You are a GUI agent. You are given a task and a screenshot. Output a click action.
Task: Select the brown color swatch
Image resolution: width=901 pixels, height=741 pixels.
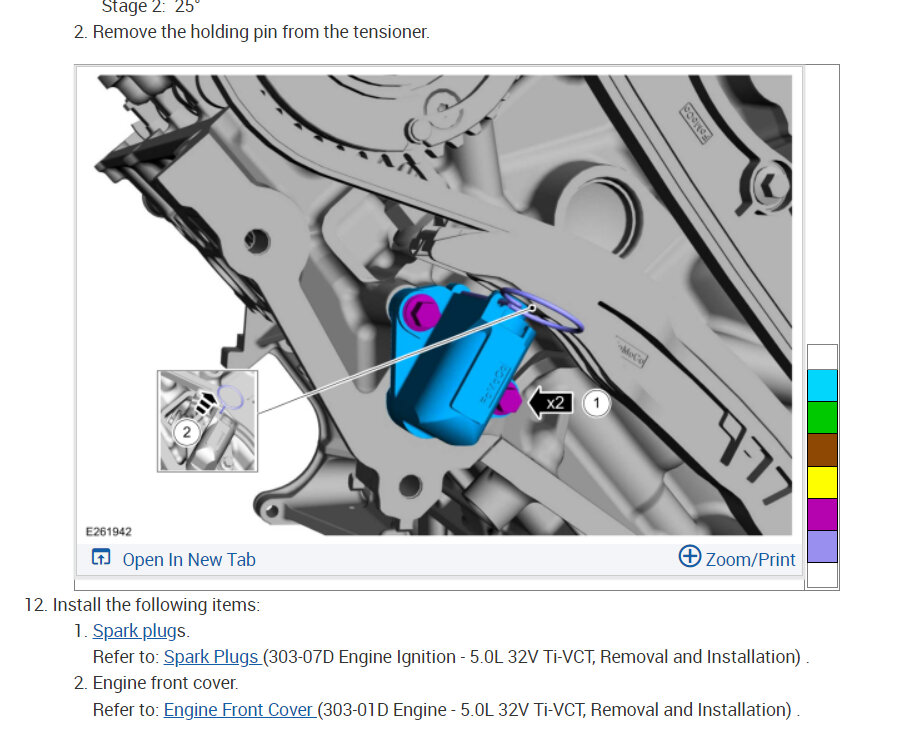[x=822, y=450]
